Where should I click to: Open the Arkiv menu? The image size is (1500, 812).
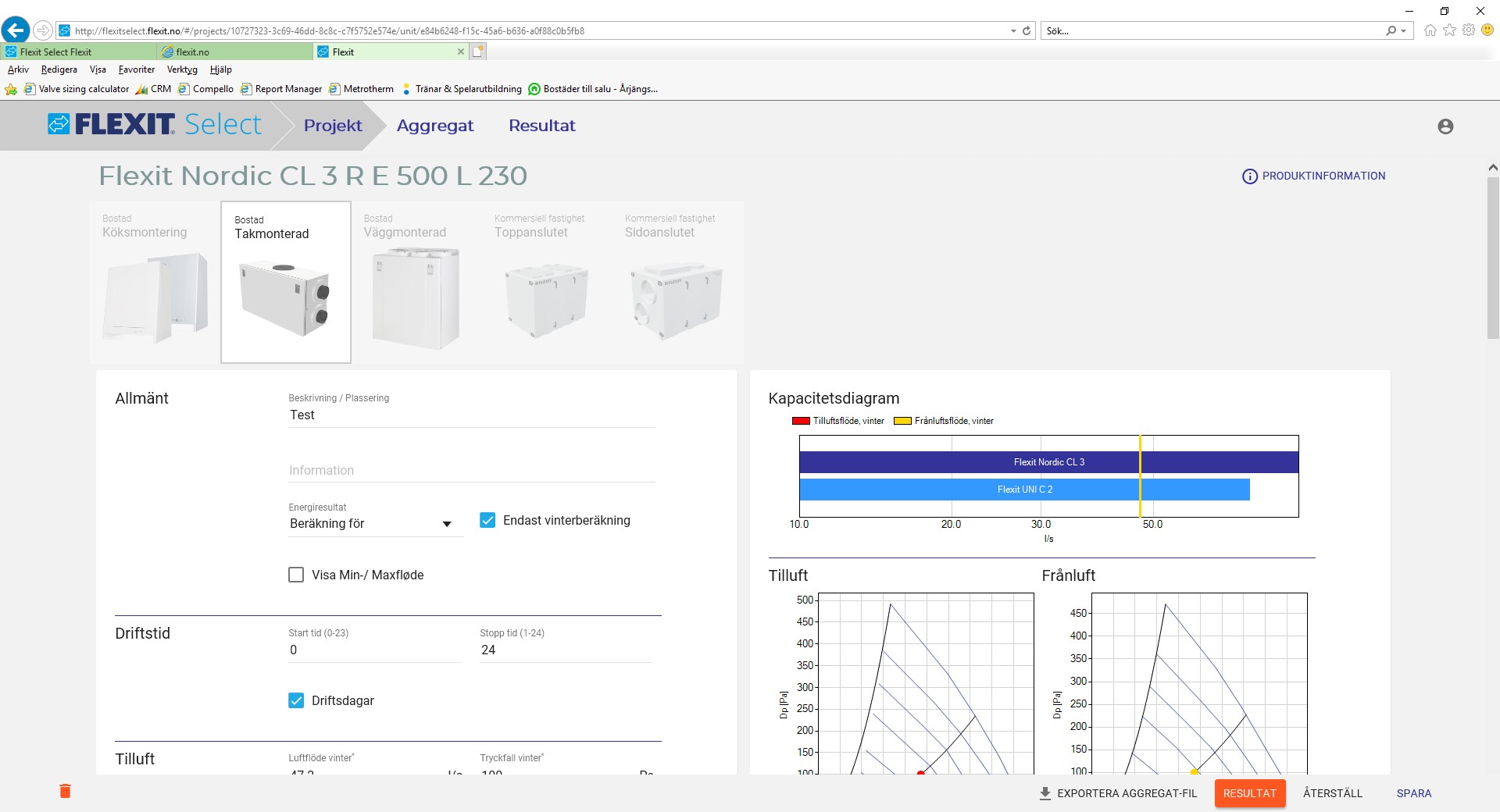point(18,69)
